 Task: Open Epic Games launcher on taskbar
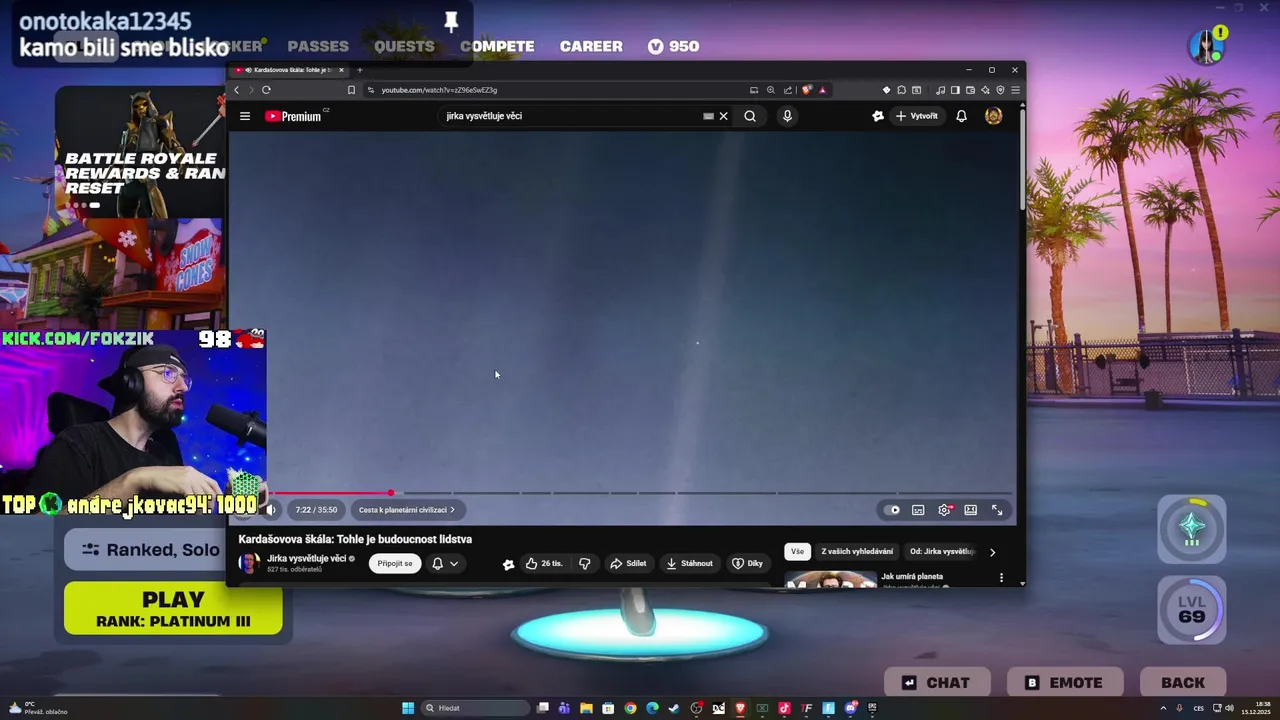[x=872, y=708]
